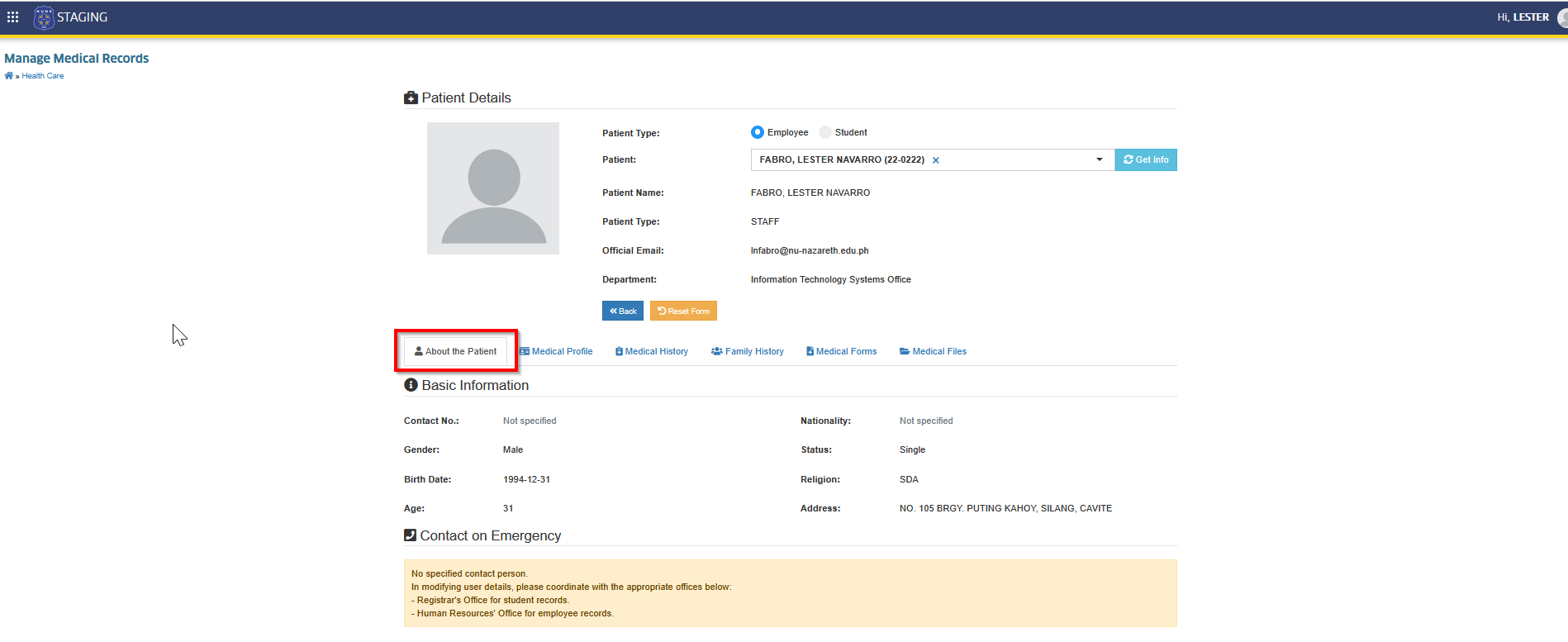Open the Family History tab
1568x642 pixels.
pyautogui.click(x=748, y=351)
